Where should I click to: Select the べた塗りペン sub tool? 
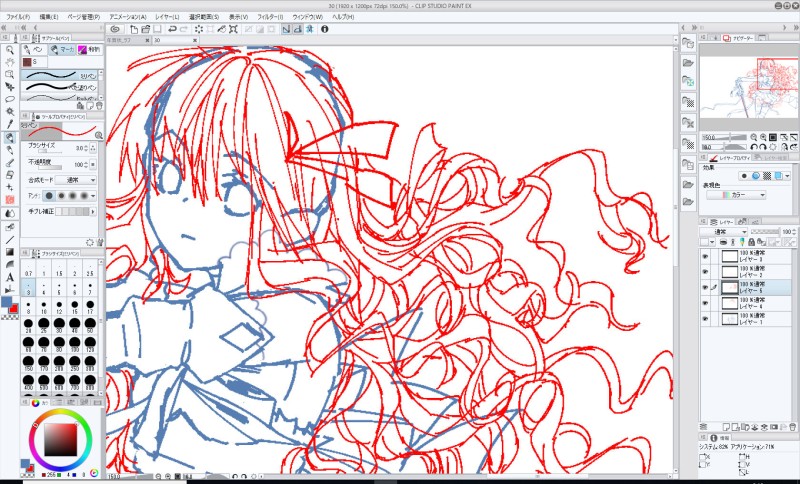pyautogui.click(x=60, y=87)
